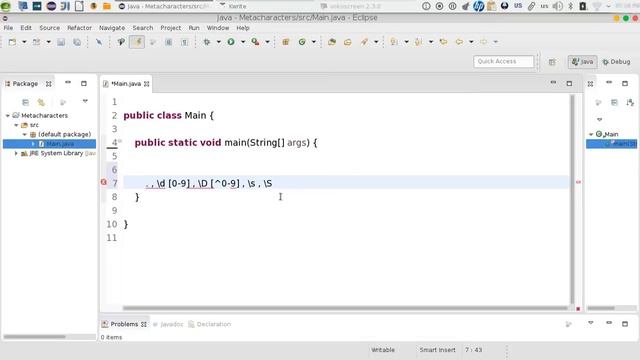Open the Navigate menu
This screenshot has width=640, height=360.
point(112,28)
